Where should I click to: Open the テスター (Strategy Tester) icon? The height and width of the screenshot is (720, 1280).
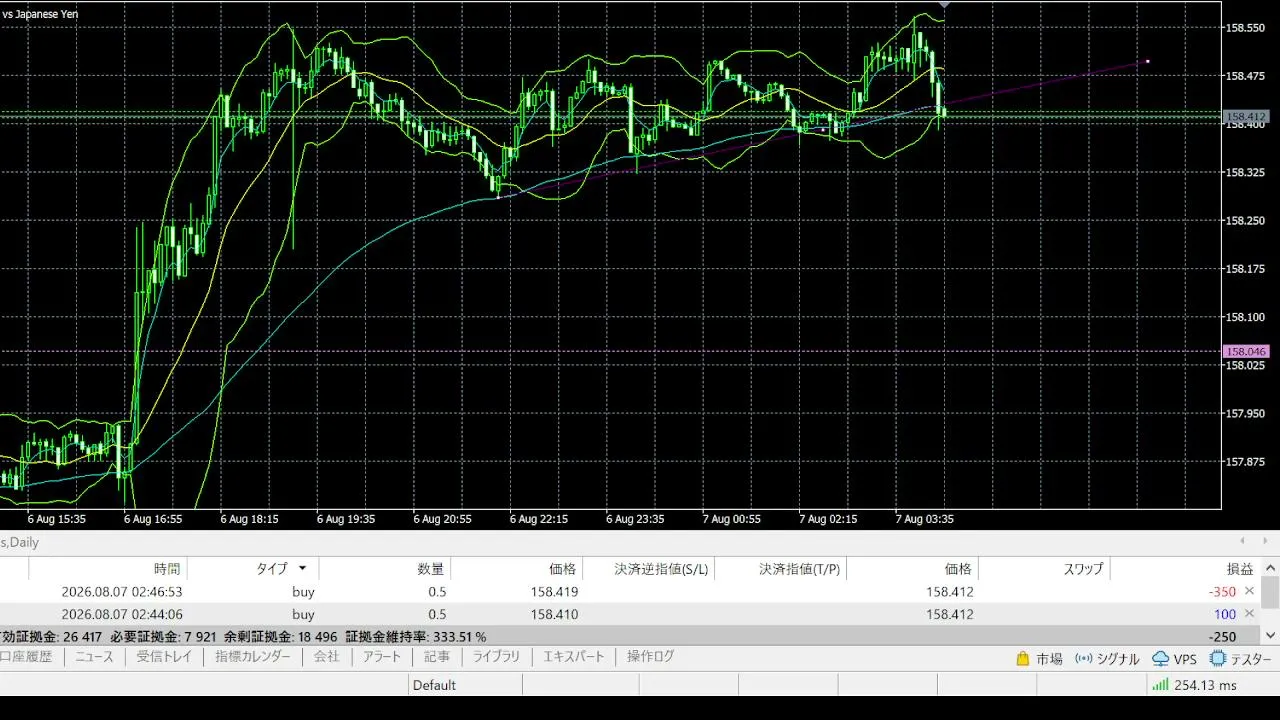tap(1217, 658)
